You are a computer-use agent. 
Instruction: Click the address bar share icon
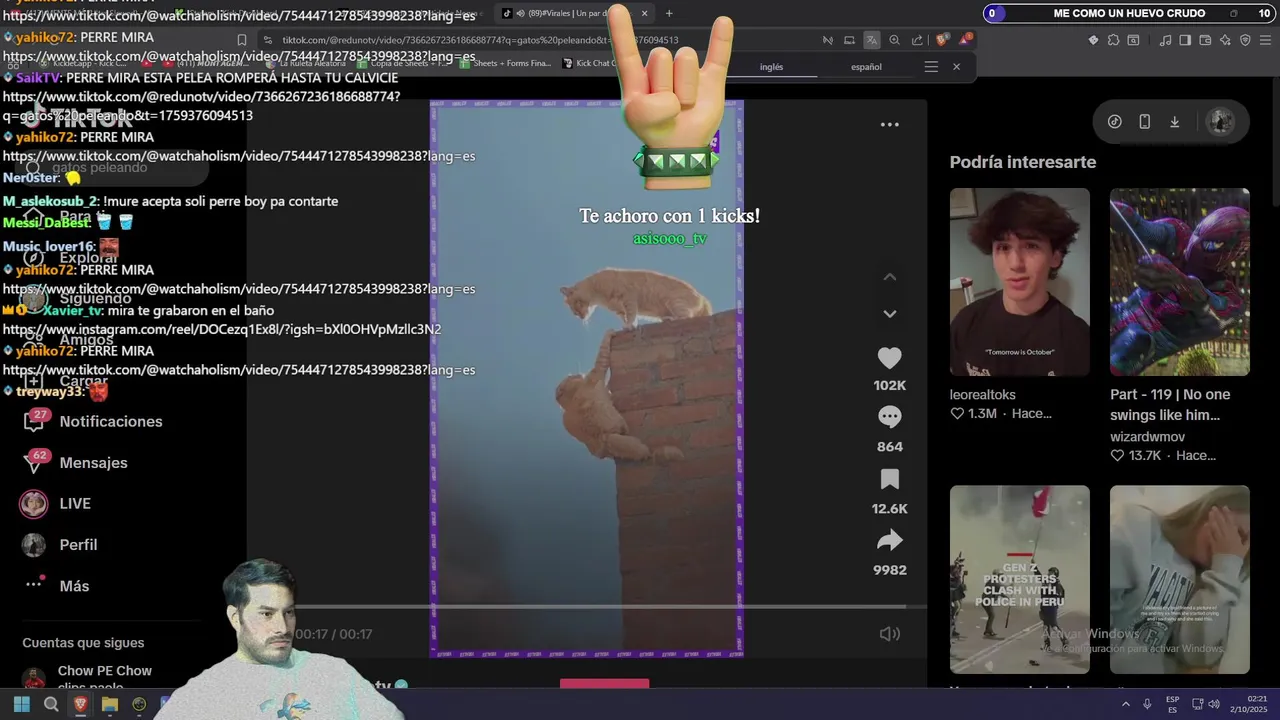917,40
